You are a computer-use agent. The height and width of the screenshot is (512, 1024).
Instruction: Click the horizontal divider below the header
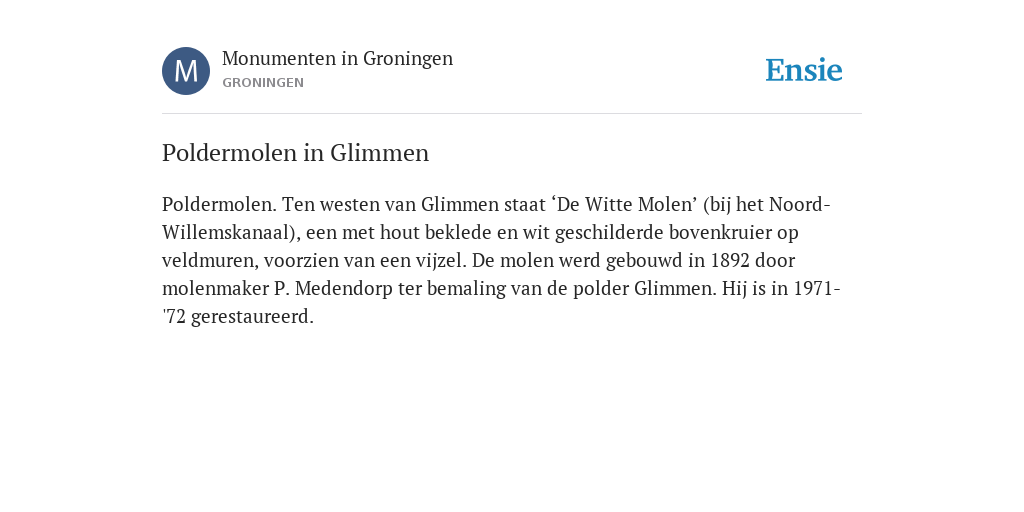tap(512, 114)
